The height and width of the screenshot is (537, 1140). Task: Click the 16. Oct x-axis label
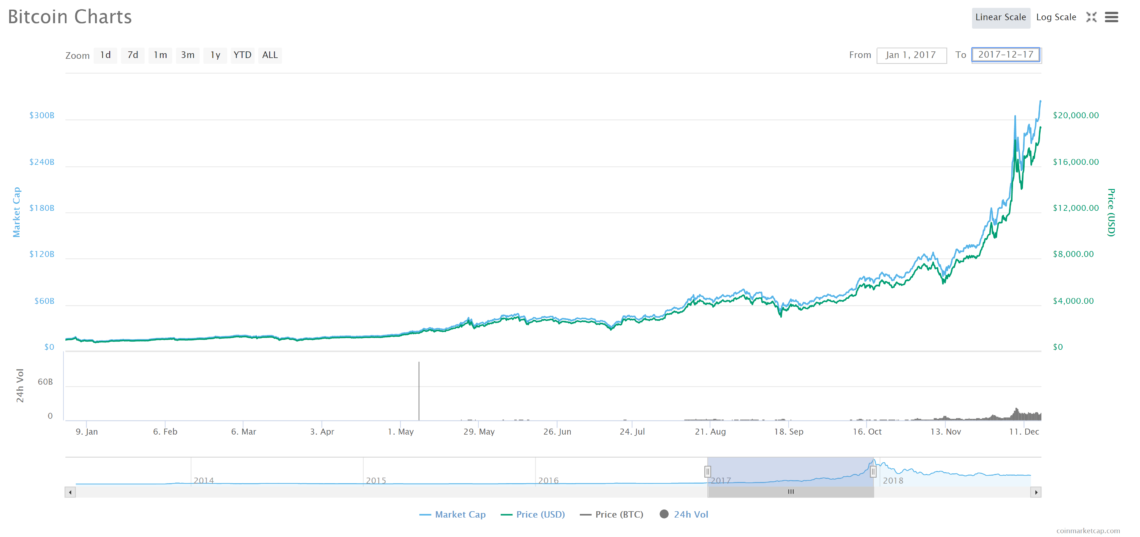pos(867,432)
